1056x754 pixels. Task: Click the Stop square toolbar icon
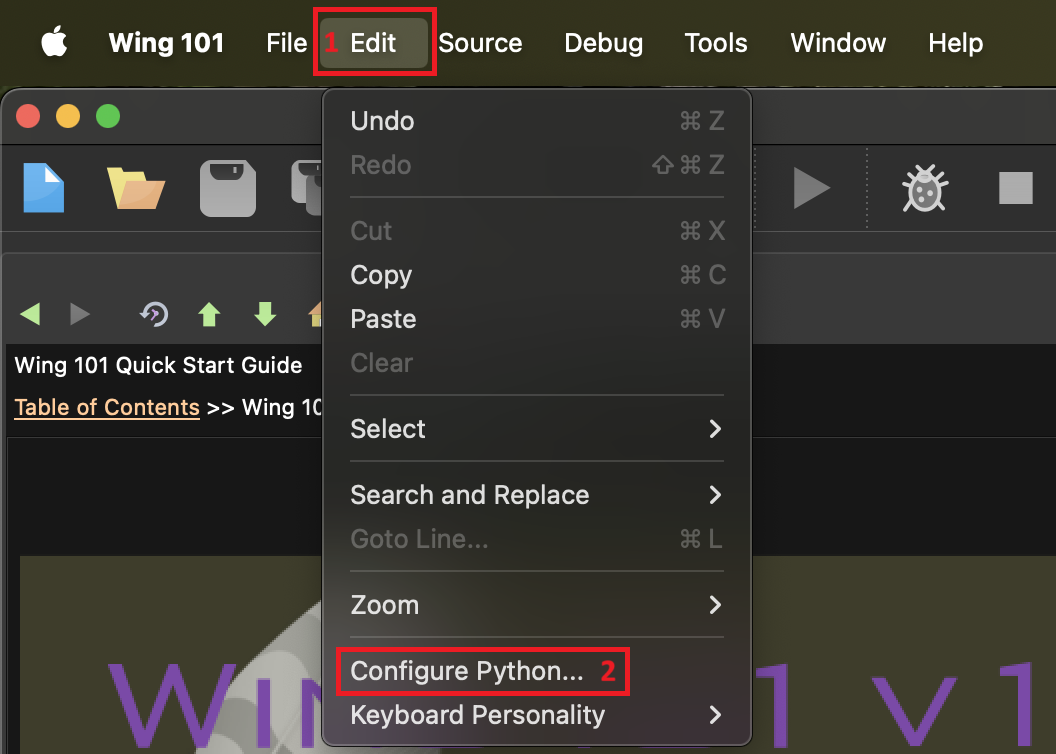coord(1016,188)
